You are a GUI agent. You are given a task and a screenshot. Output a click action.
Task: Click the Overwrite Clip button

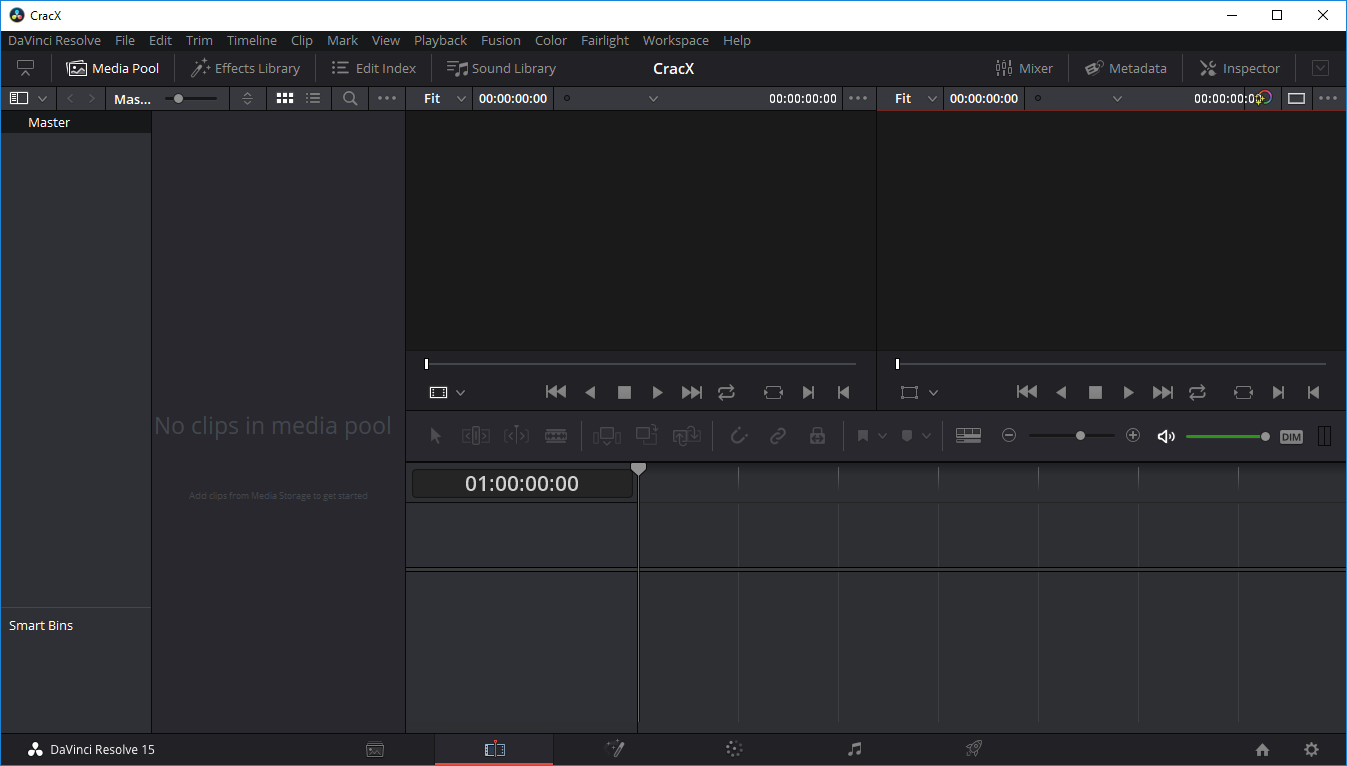[x=646, y=435]
